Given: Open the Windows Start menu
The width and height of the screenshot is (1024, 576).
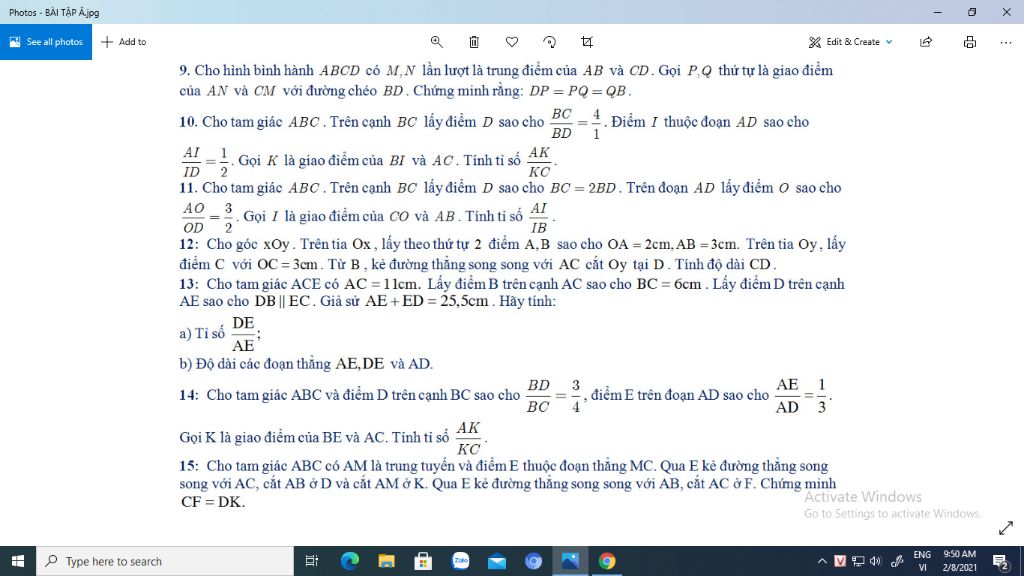Looking at the screenshot, I should coord(18,561).
